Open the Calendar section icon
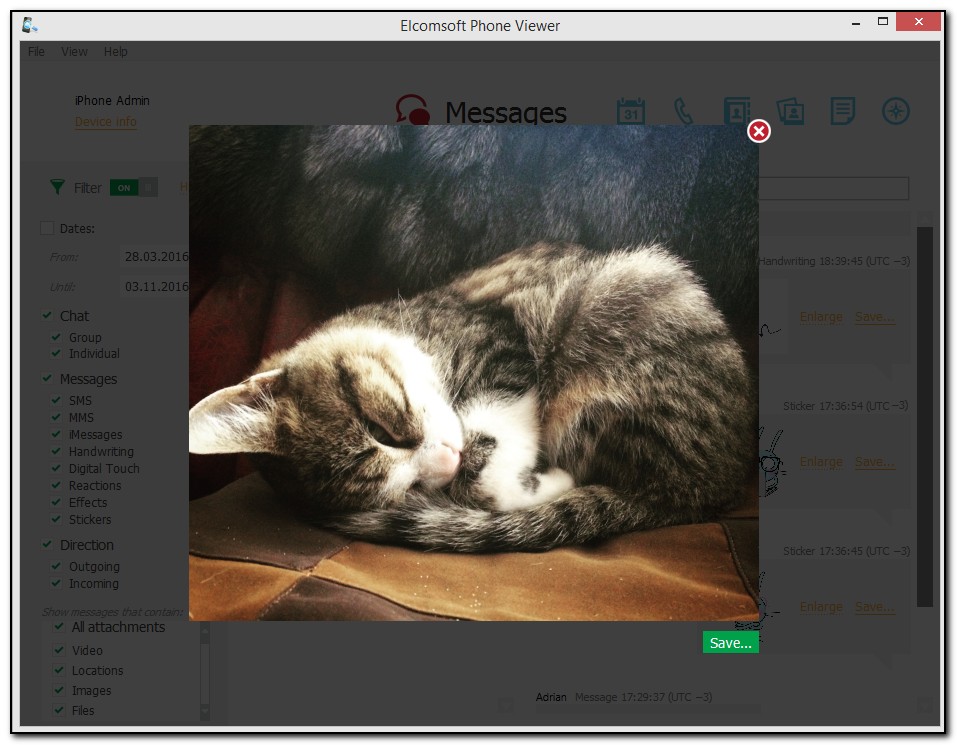The height and width of the screenshot is (745, 957). pyautogui.click(x=630, y=111)
